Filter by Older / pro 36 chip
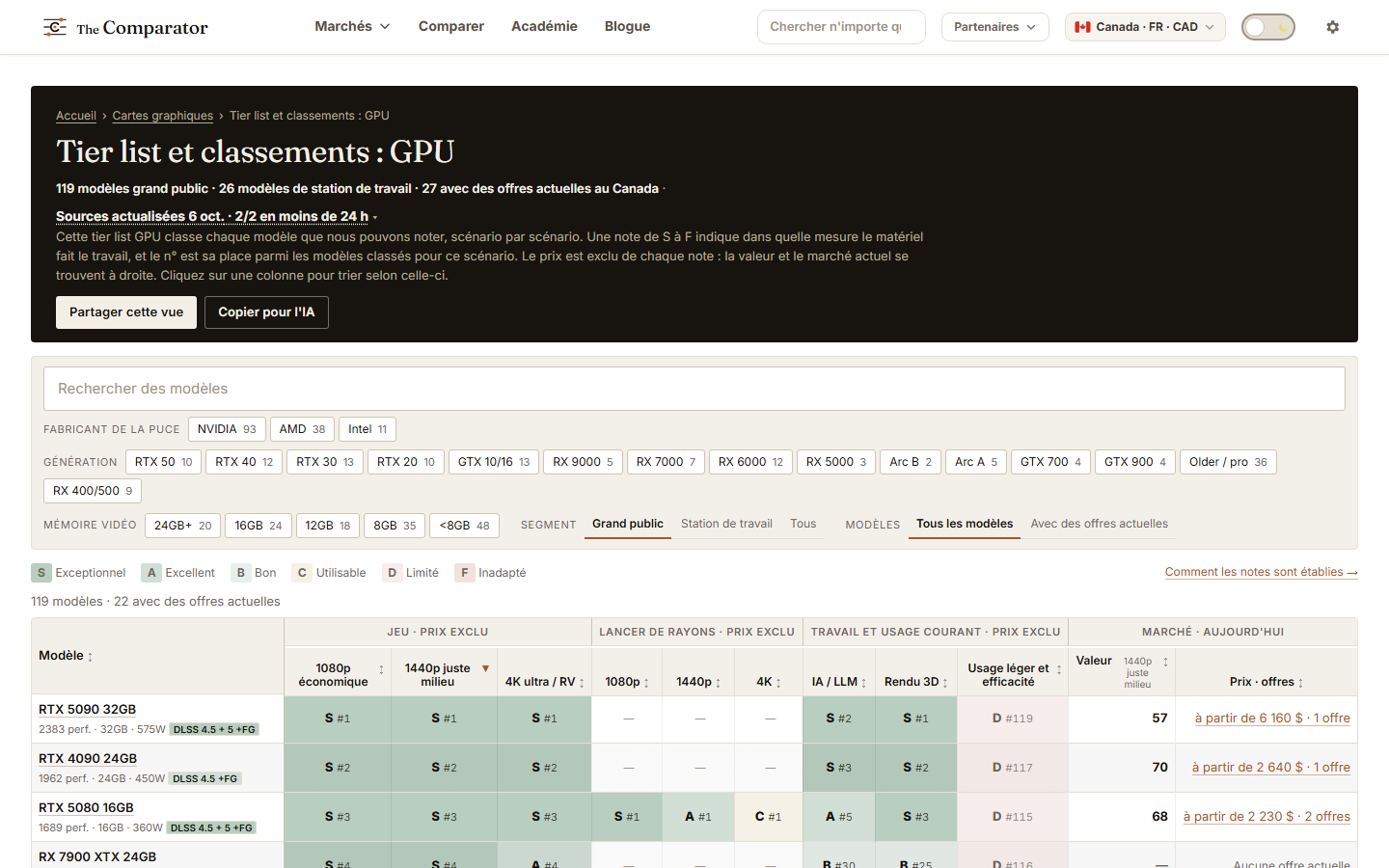The image size is (1389, 868). (1228, 462)
